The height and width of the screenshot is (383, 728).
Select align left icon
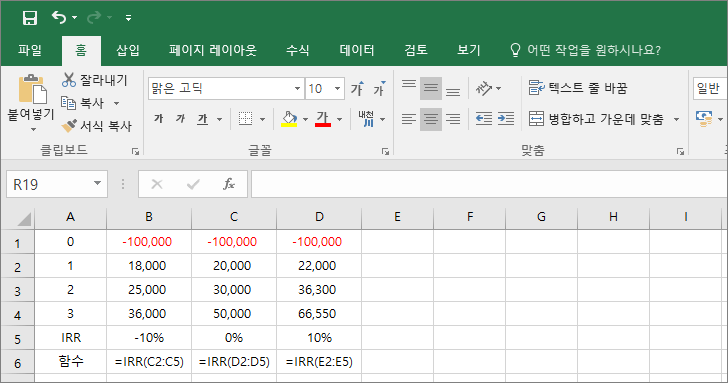pos(409,119)
